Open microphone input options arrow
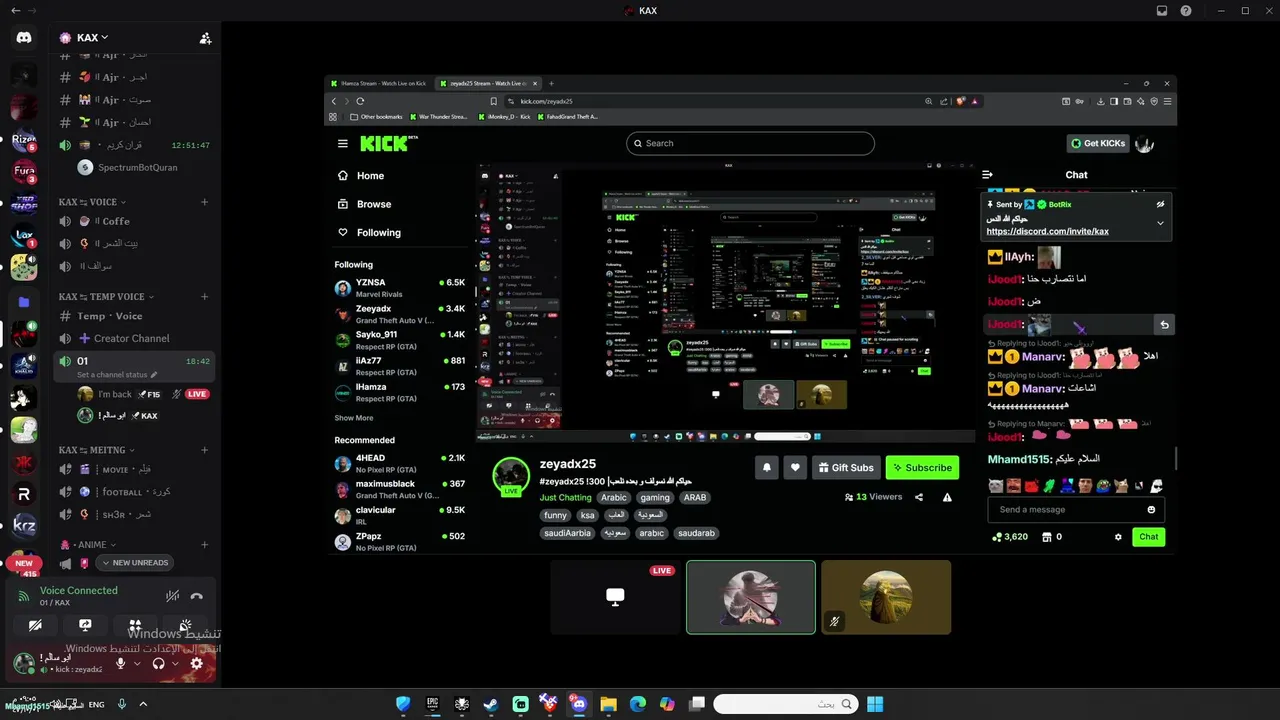The height and width of the screenshot is (720, 1280). 137,663
